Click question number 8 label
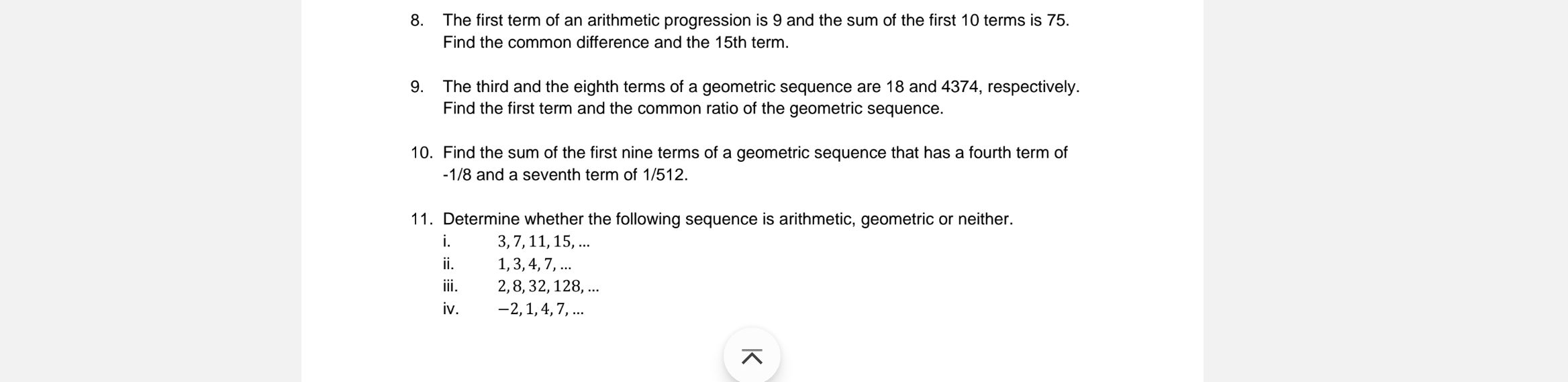This screenshot has height=382, width=1568. (x=417, y=21)
